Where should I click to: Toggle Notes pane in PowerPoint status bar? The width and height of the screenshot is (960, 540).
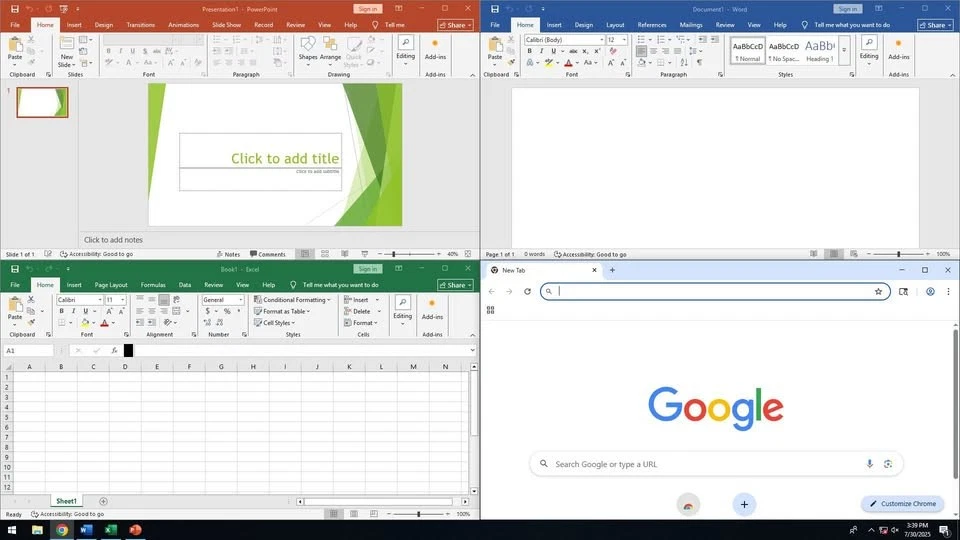point(228,254)
